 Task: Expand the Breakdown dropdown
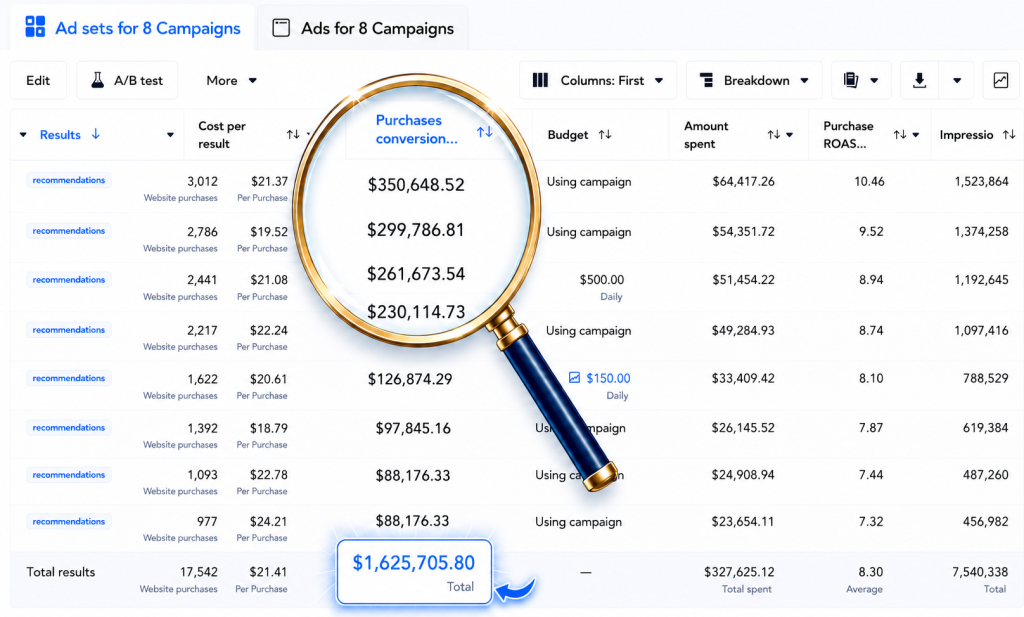pos(754,80)
